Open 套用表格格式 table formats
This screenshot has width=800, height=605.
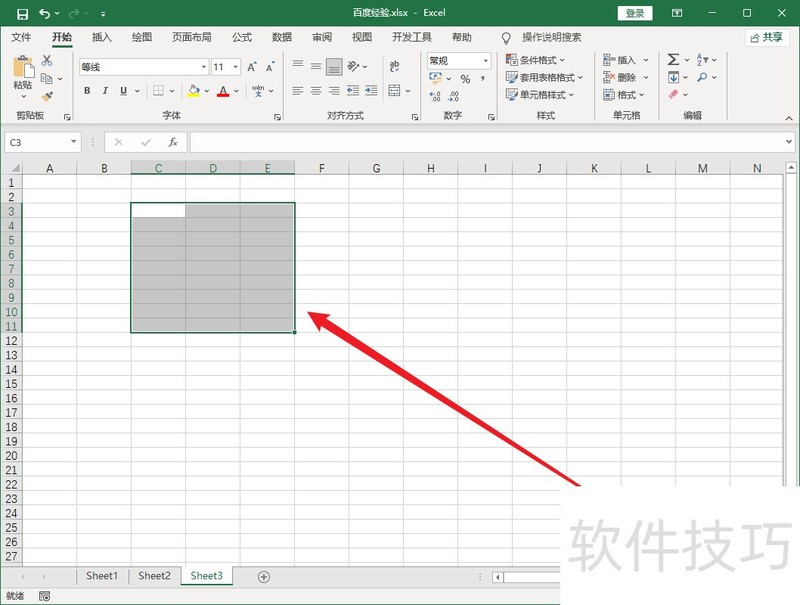coord(544,78)
